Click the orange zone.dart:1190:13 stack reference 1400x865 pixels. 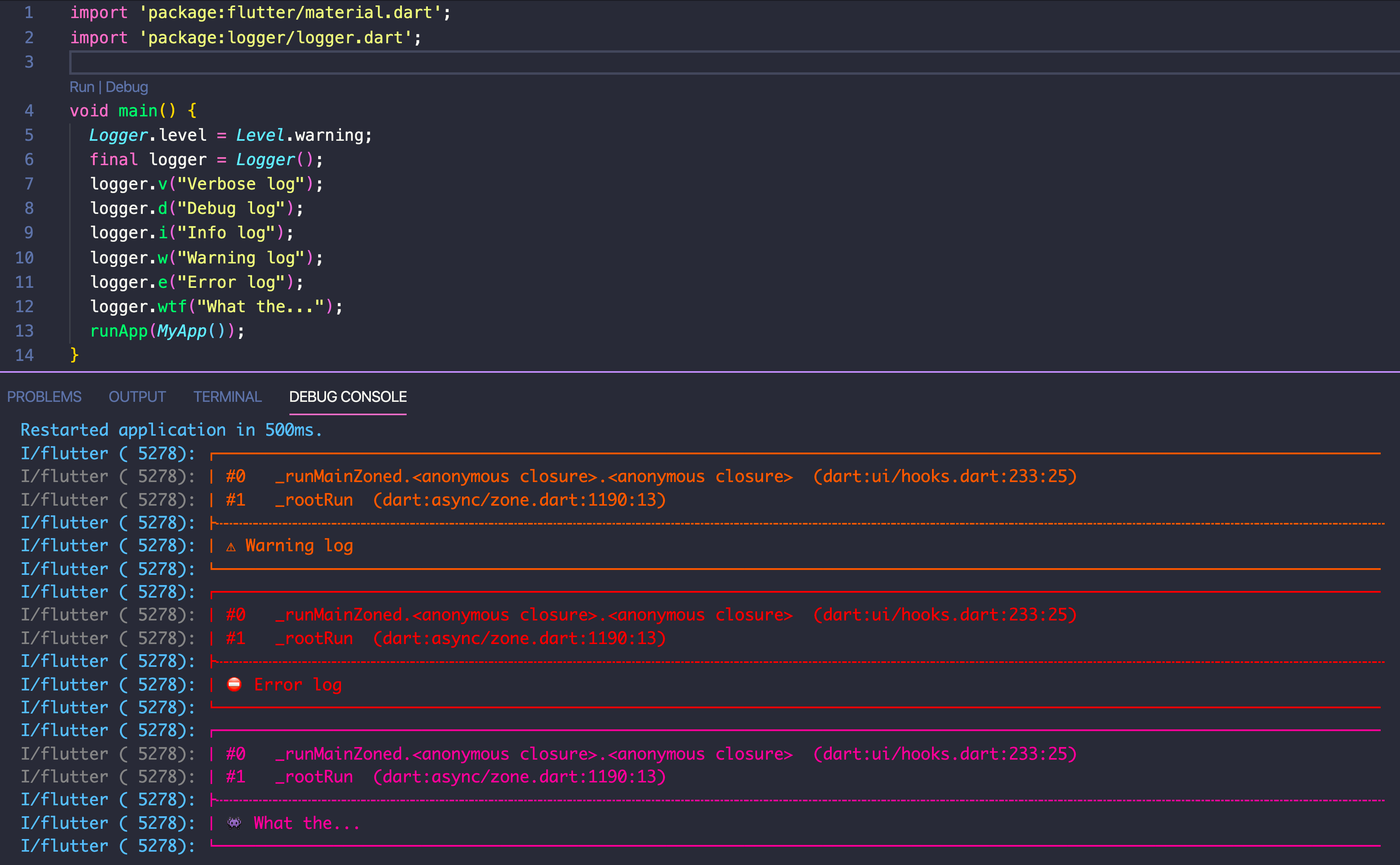[519, 500]
